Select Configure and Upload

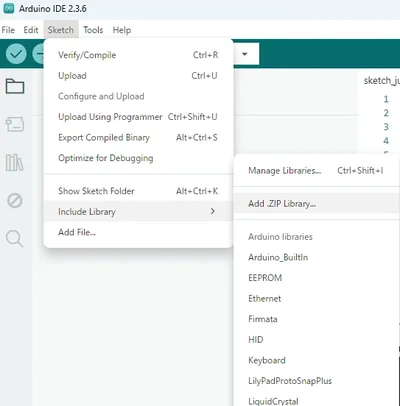pyautogui.click(x=138, y=96)
